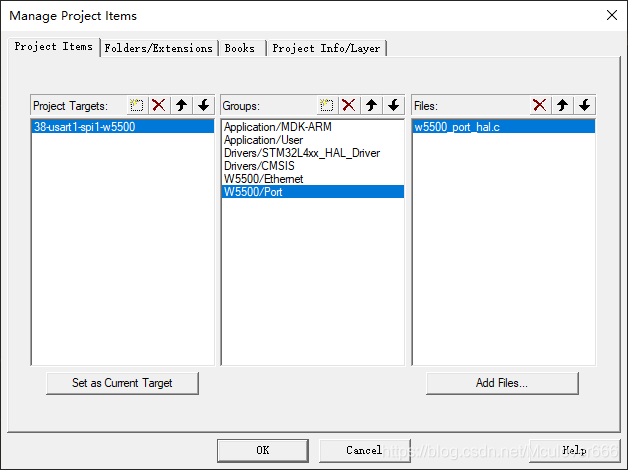Select the W5500/Ethernet group

pyautogui.click(x=312, y=179)
